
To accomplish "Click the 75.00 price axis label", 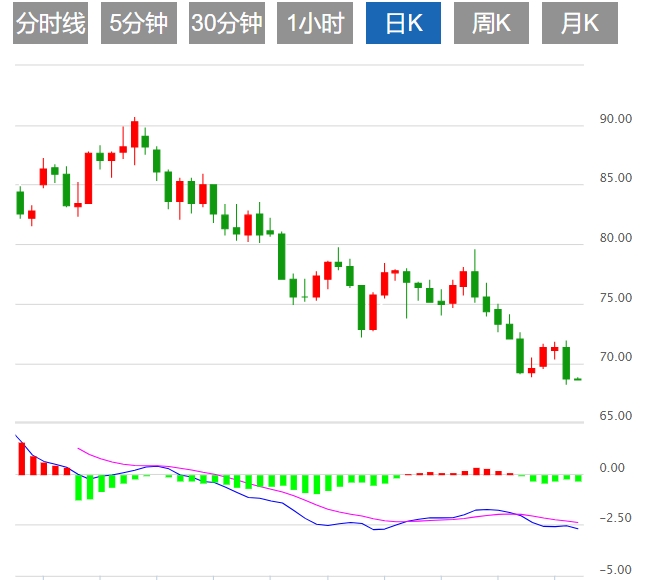I will coord(616,298).
